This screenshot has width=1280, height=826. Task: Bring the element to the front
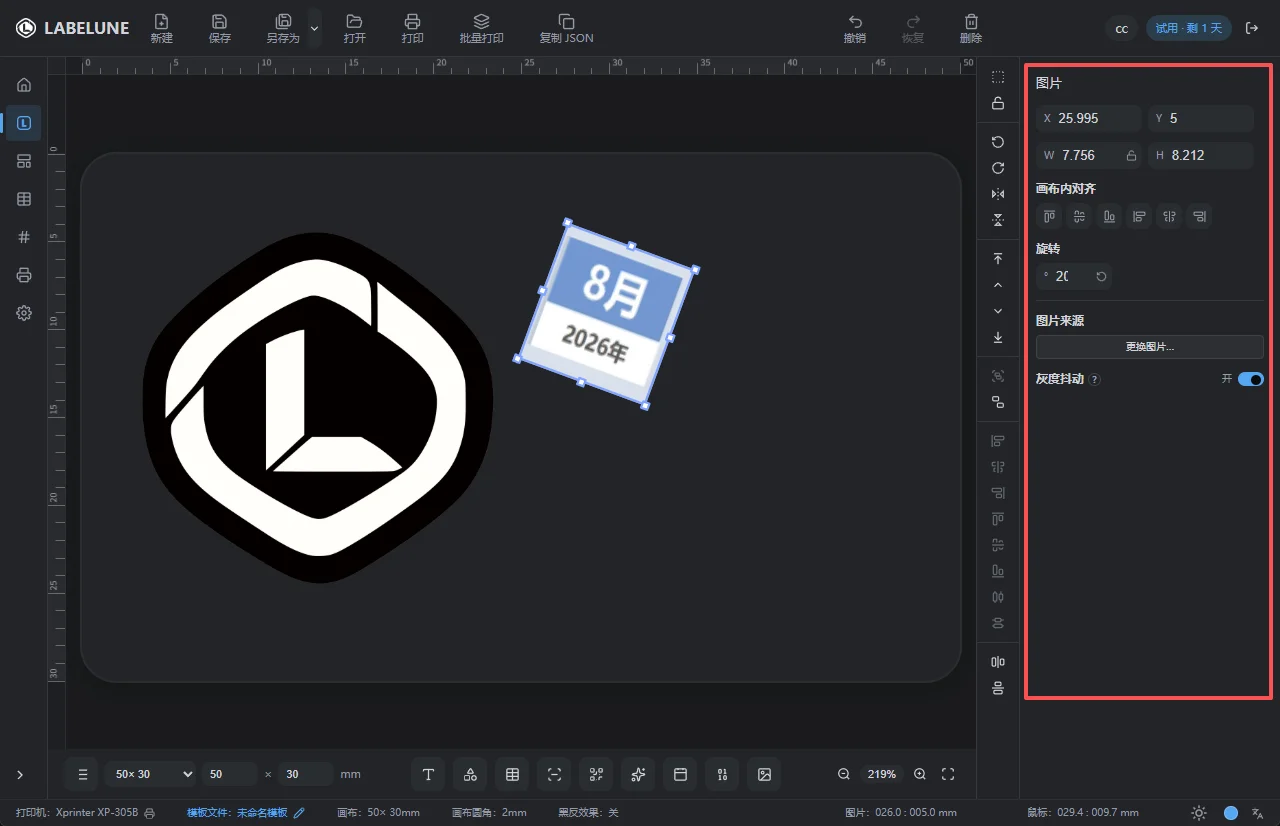coord(998,259)
